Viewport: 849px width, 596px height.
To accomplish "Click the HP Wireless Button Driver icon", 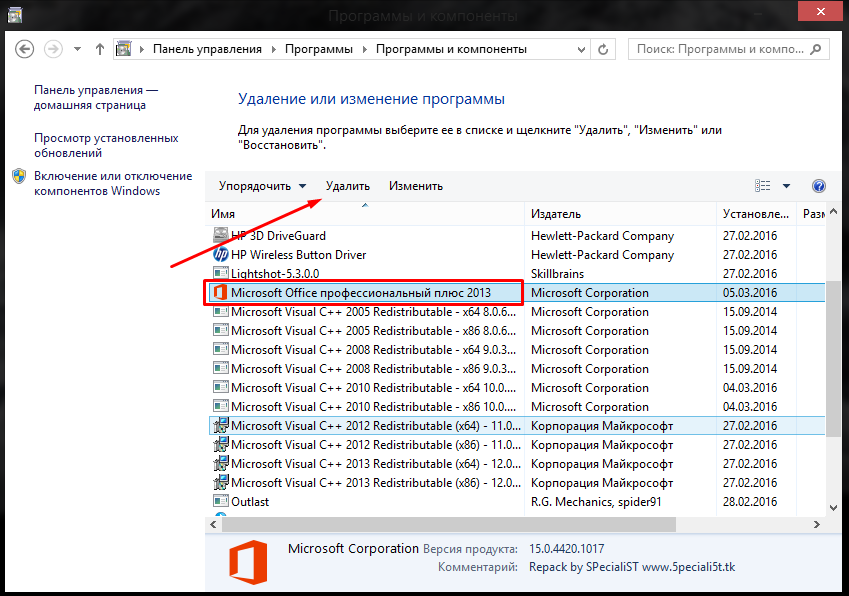I will click(221, 255).
